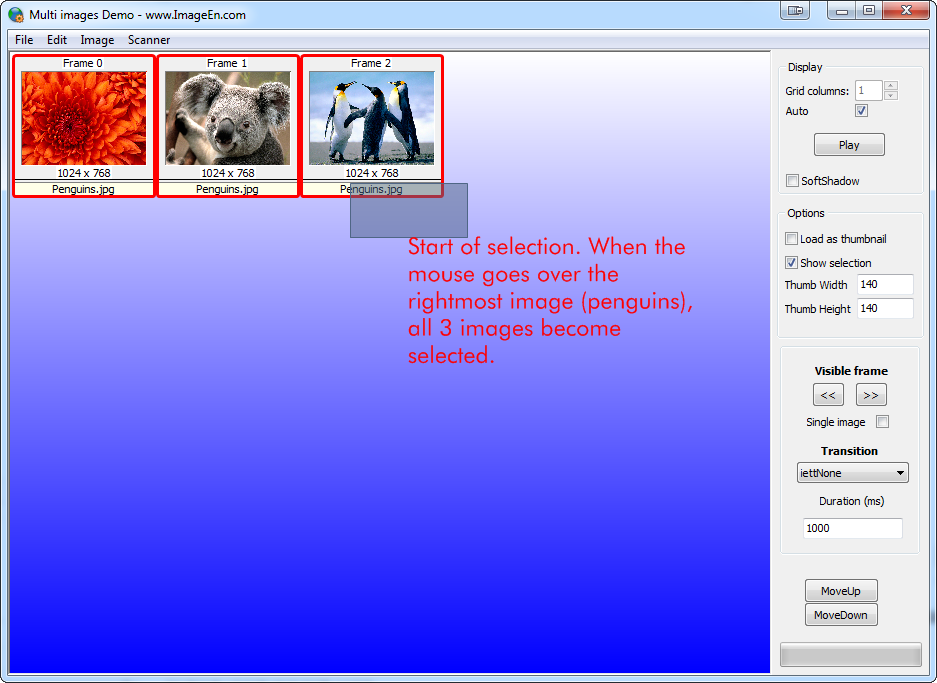
Task: Click 1024 x 768 text under Frame 1
Action: (228, 173)
